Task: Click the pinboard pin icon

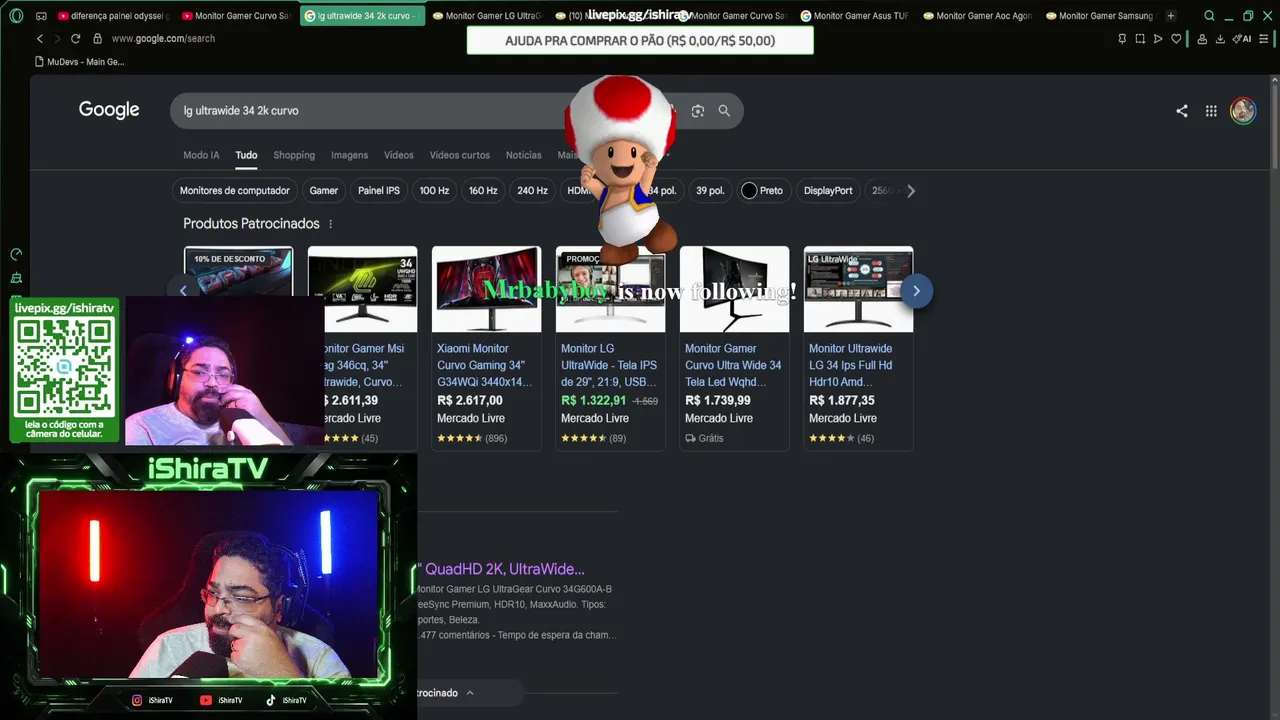Action: click(1122, 39)
